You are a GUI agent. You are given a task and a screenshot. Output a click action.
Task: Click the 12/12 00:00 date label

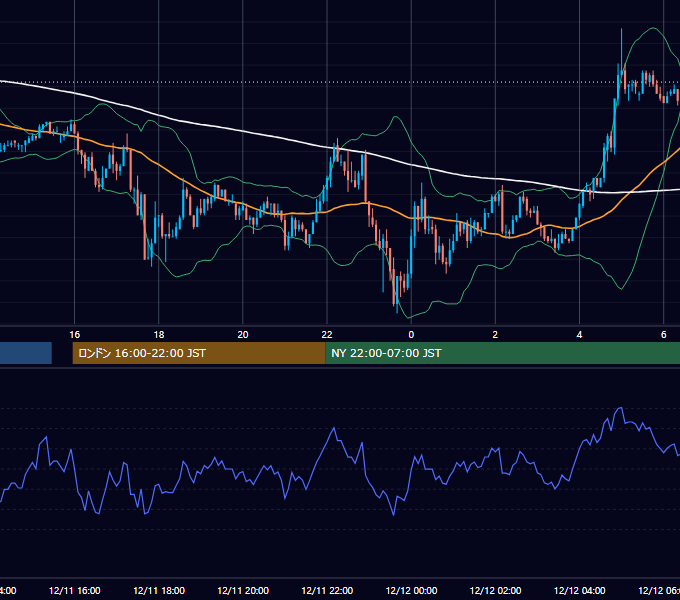[411, 590]
